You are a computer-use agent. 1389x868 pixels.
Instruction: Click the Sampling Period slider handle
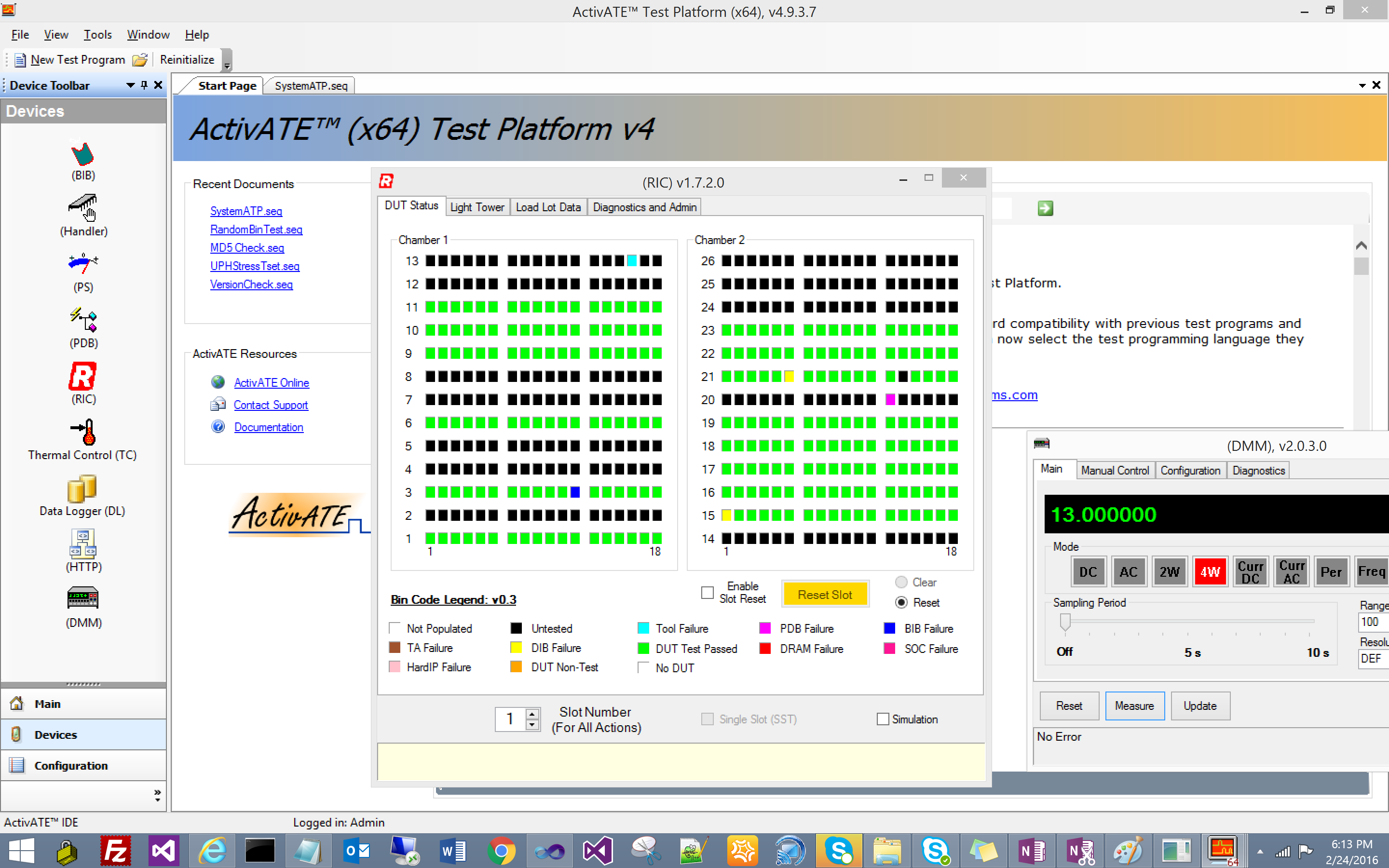tap(1065, 621)
